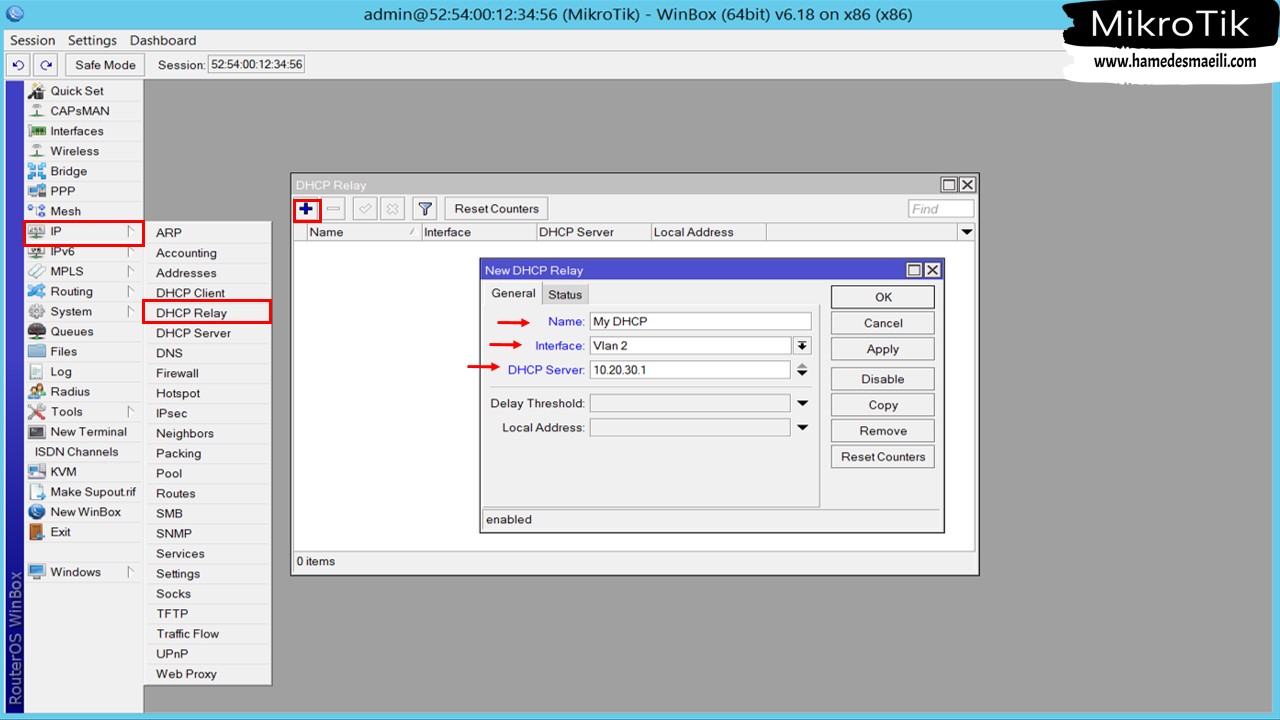Open Quick Set in the sidebar
The width and height of the screenshot is (1280, 720).
tap(84, 91)
